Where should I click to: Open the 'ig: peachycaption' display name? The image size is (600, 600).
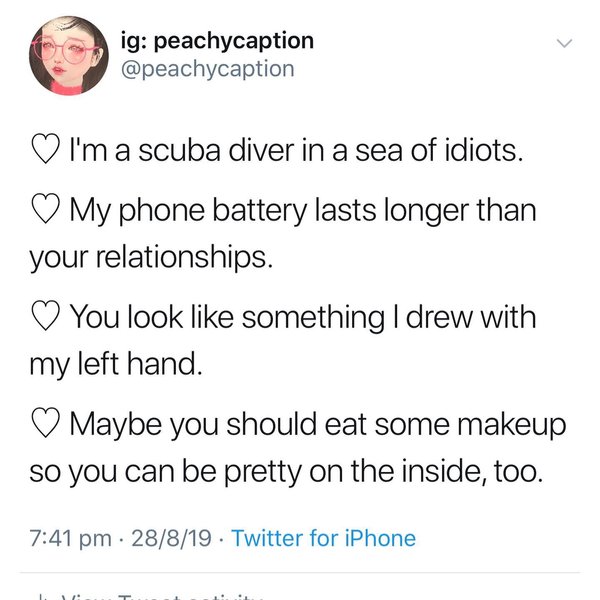tap(216, 40)
